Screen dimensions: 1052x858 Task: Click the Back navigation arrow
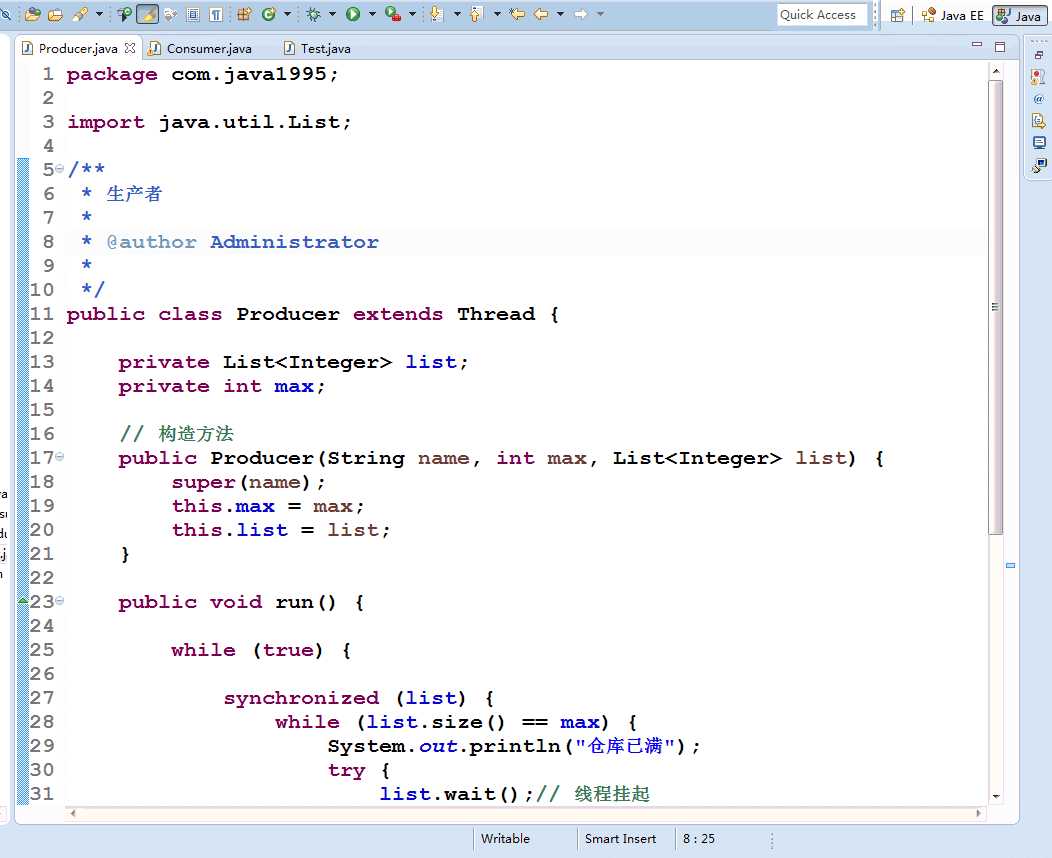pos(541,13)
